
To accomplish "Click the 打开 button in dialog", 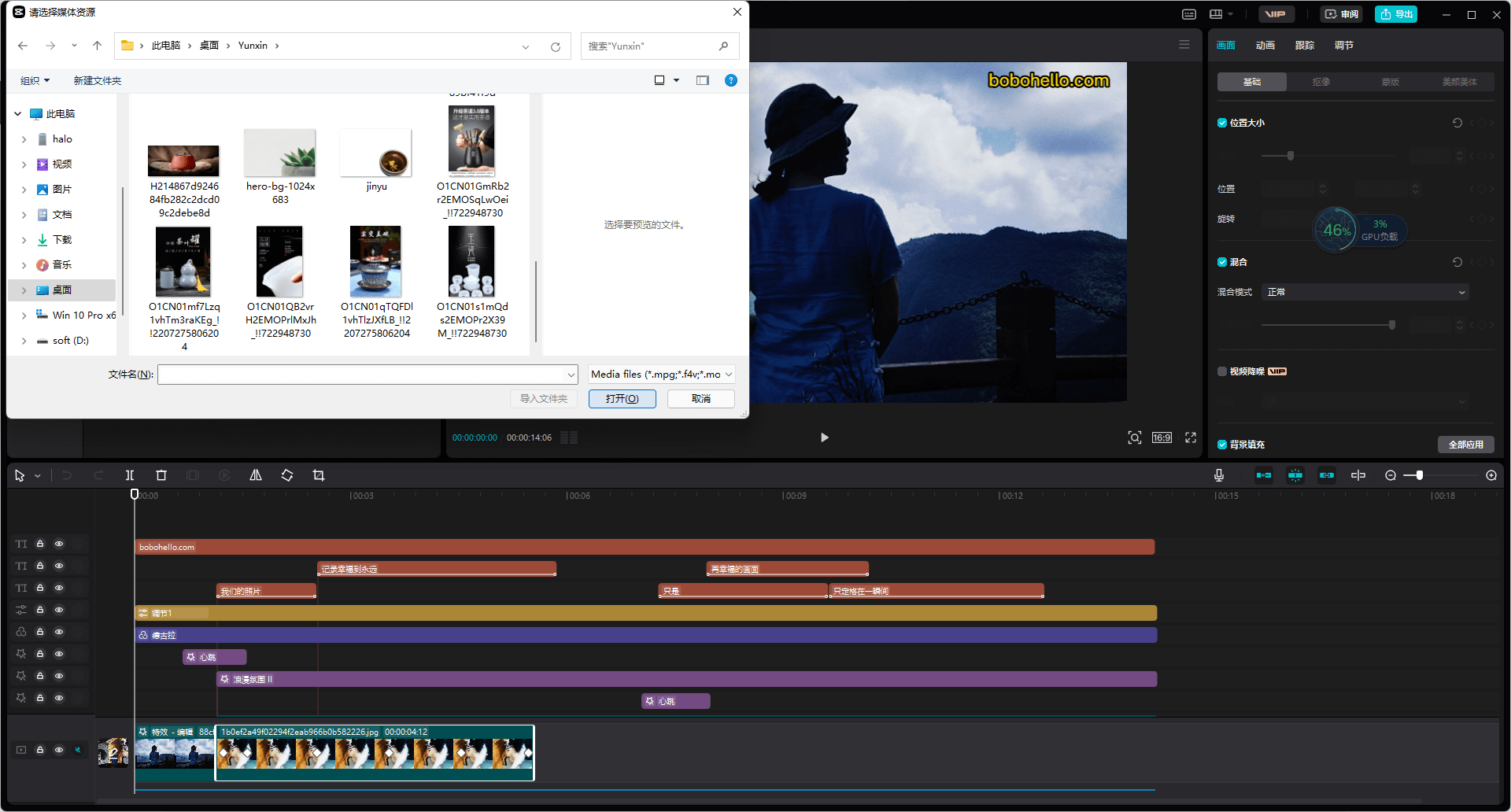I will coord(622,399).
